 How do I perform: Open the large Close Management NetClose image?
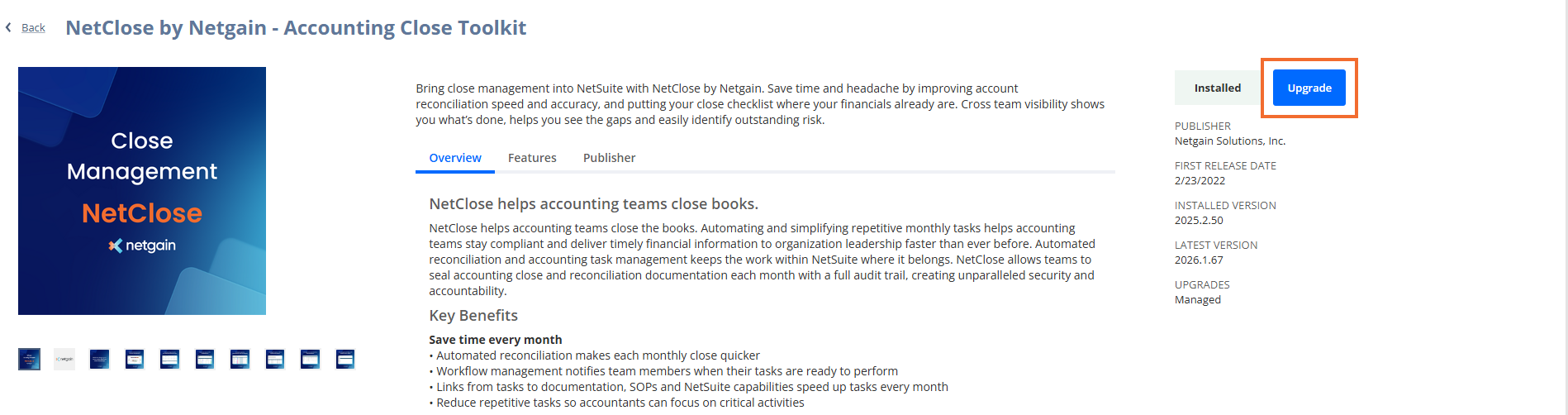pos(142,191)
